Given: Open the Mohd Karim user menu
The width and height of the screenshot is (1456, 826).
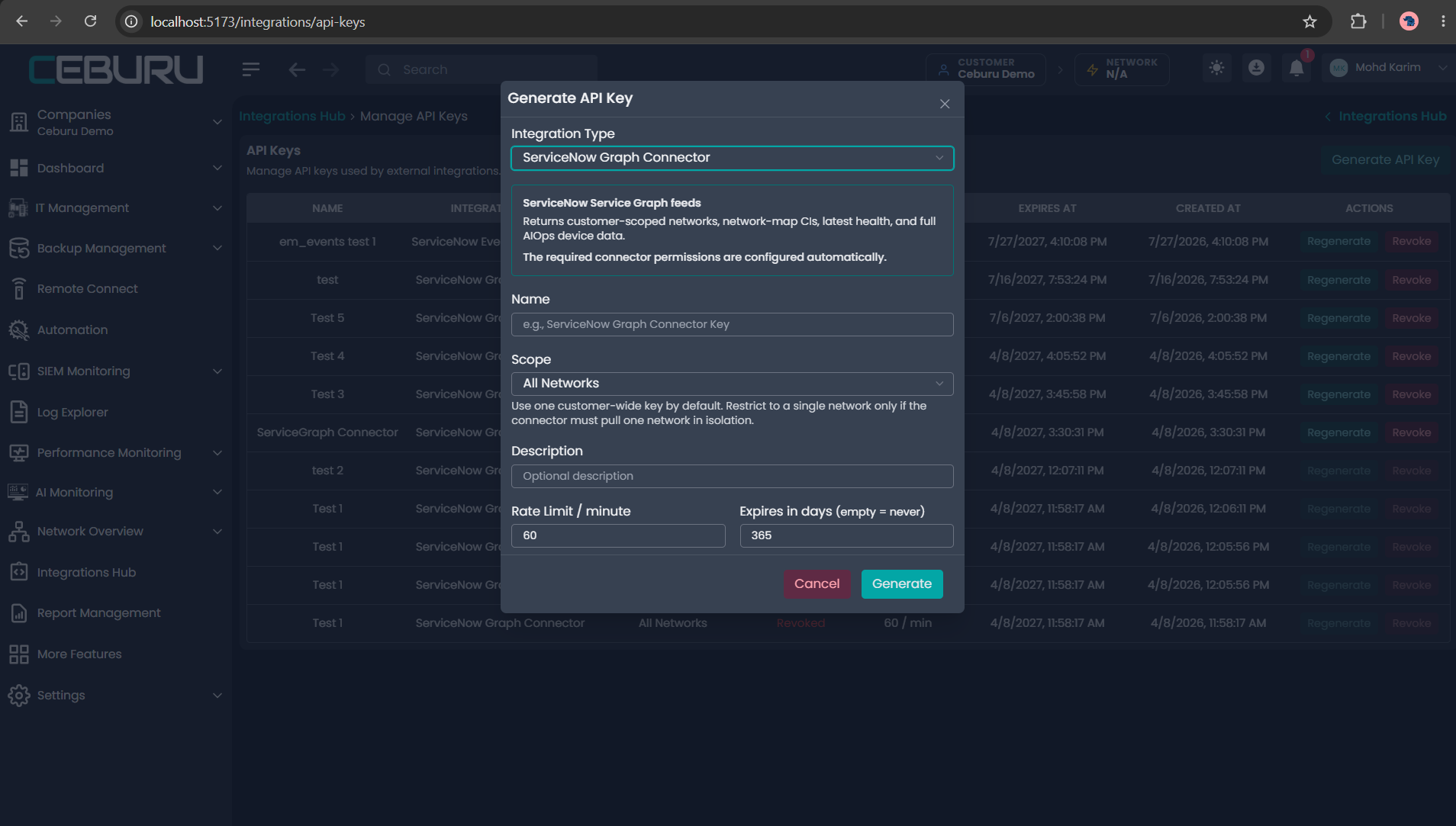Looking at the screenshot, I should point(1388,68).
